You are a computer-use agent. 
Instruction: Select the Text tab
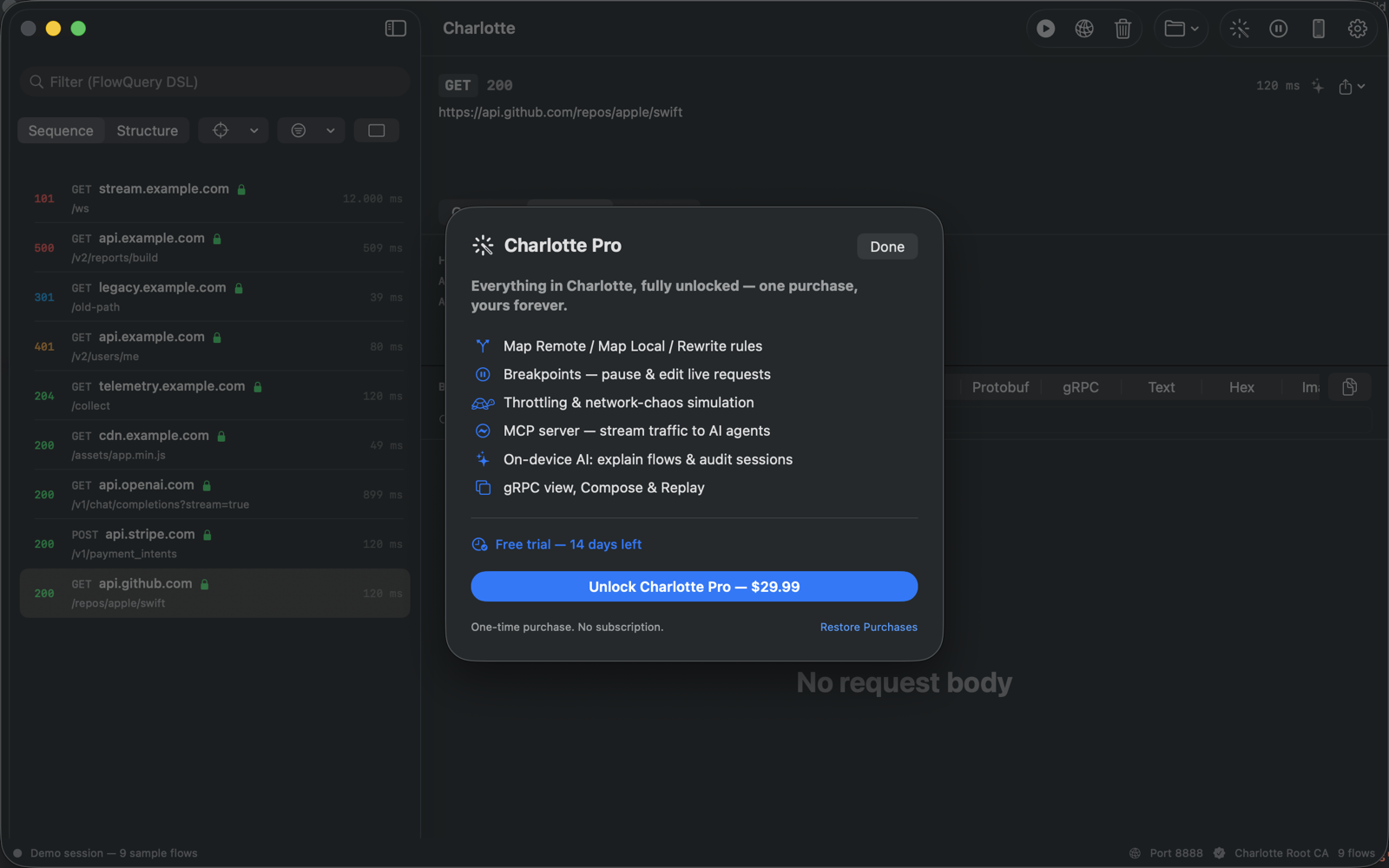click(x=1162, y=387)
